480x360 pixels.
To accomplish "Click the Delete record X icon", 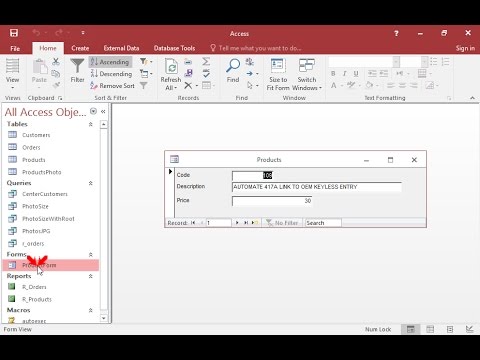I will pyautogui.click(x=188, y=86).
